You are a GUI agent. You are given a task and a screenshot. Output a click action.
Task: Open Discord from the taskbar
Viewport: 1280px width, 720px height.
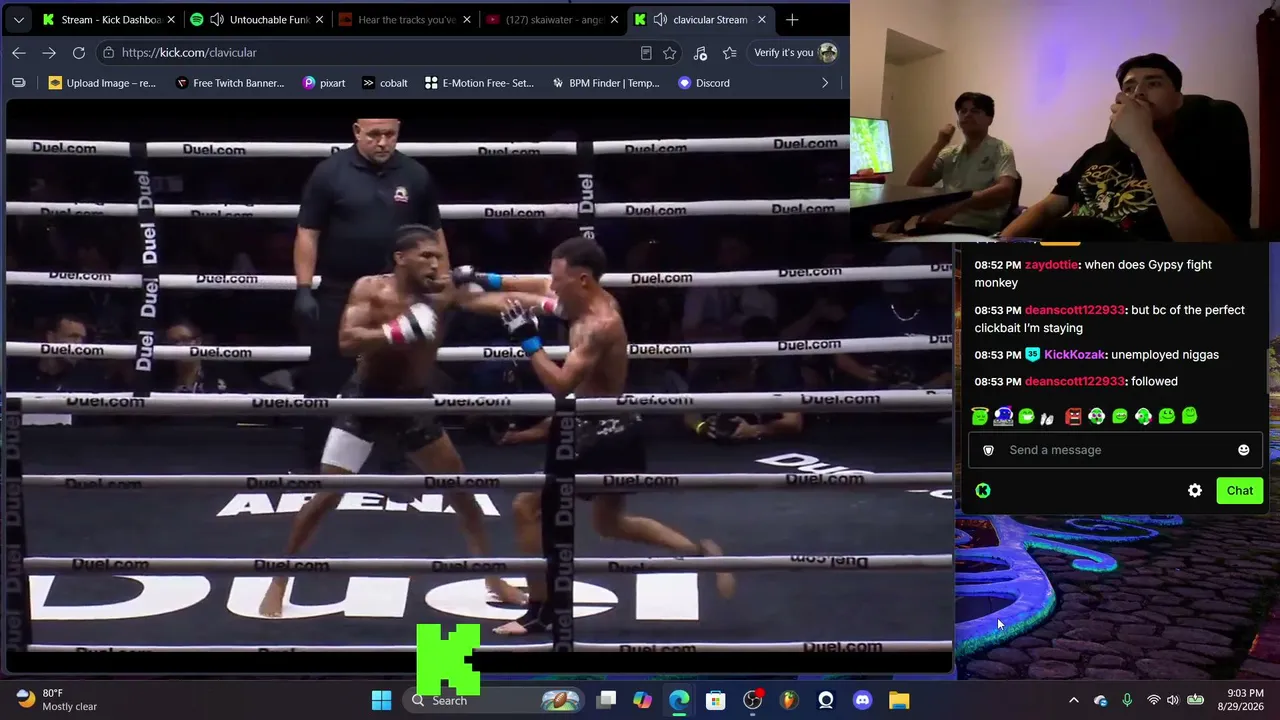[x=862, y=700]
